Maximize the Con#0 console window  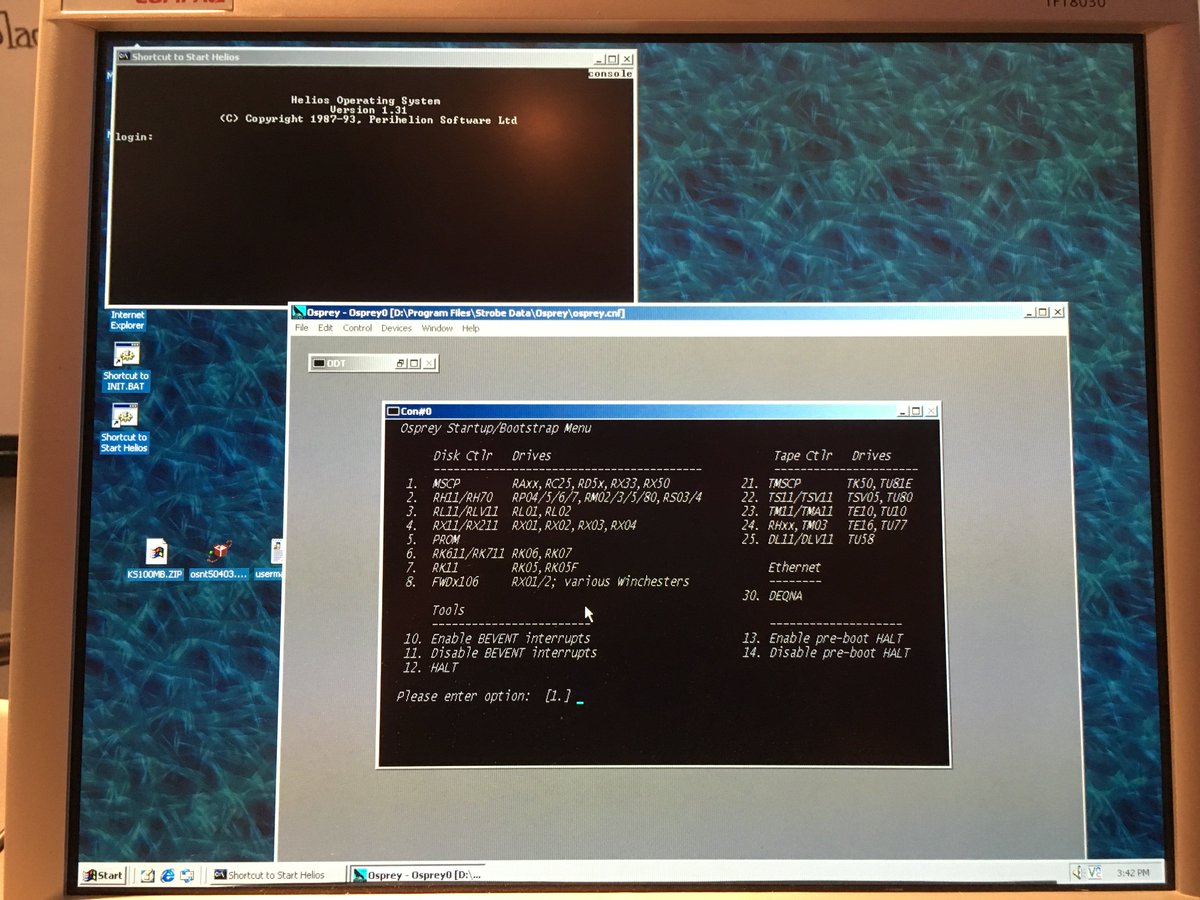pyautogui.click(x=917, y=411)
